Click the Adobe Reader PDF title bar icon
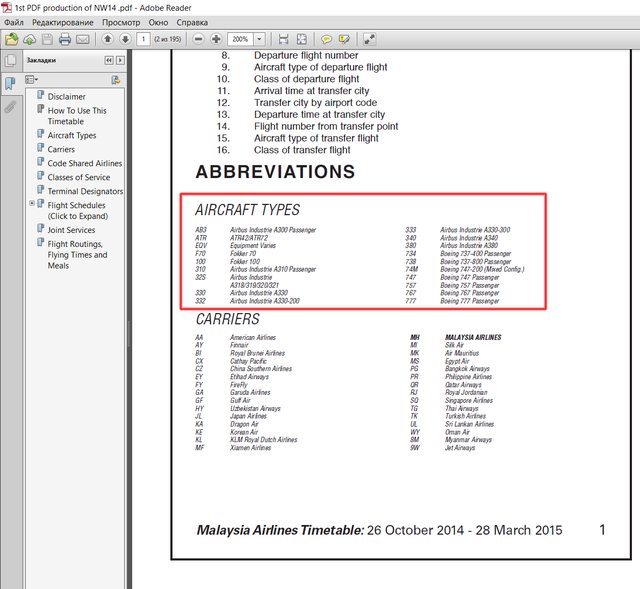640x589 pixels. coord(7,7)
